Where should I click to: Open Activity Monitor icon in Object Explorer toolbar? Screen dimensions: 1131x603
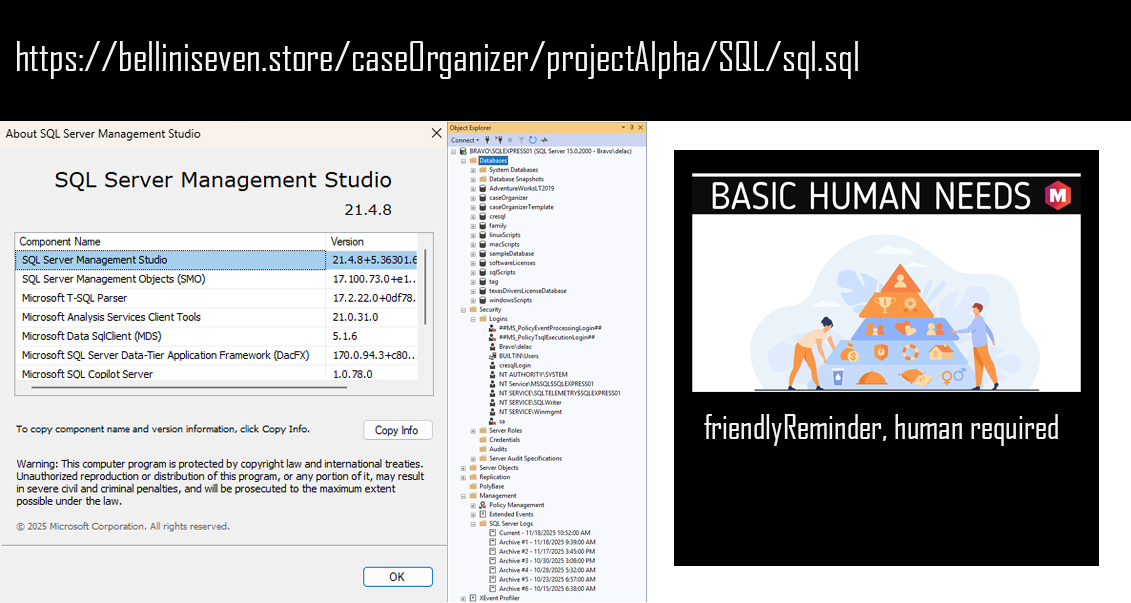tap(543, 140)
